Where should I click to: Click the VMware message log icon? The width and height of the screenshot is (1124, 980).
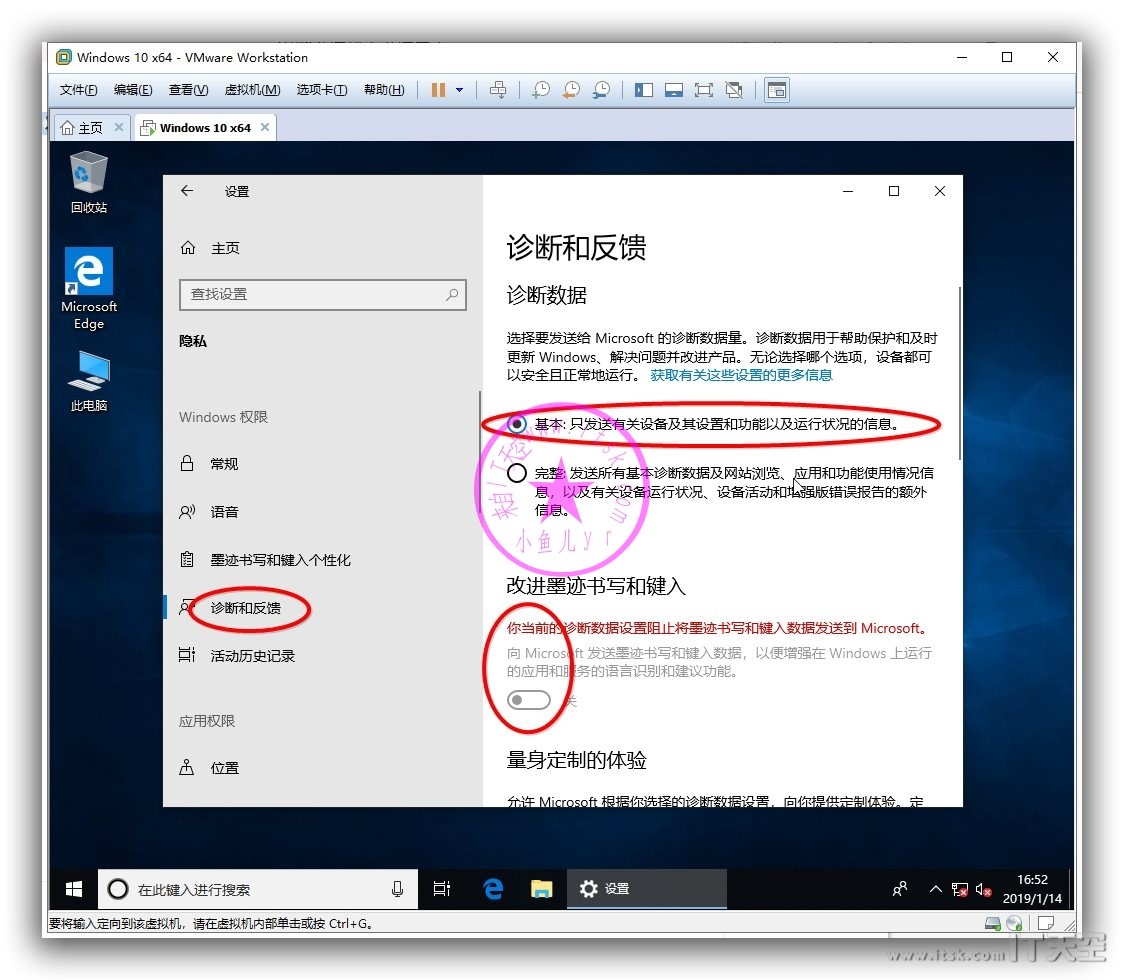coord(1046,923)
